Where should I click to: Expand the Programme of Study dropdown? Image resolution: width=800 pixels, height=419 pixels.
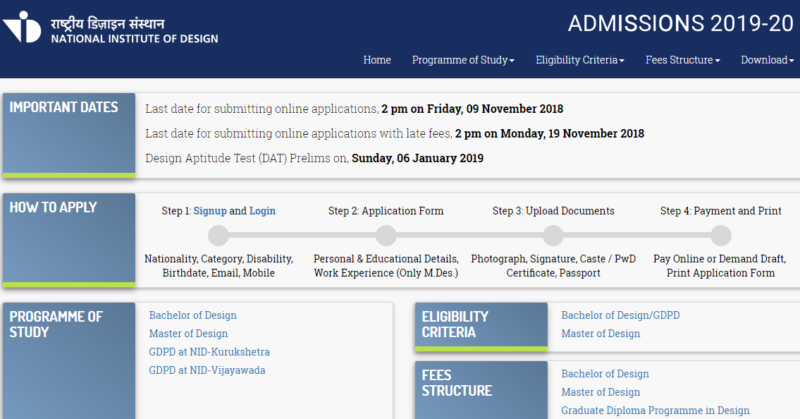pos(463,60)
